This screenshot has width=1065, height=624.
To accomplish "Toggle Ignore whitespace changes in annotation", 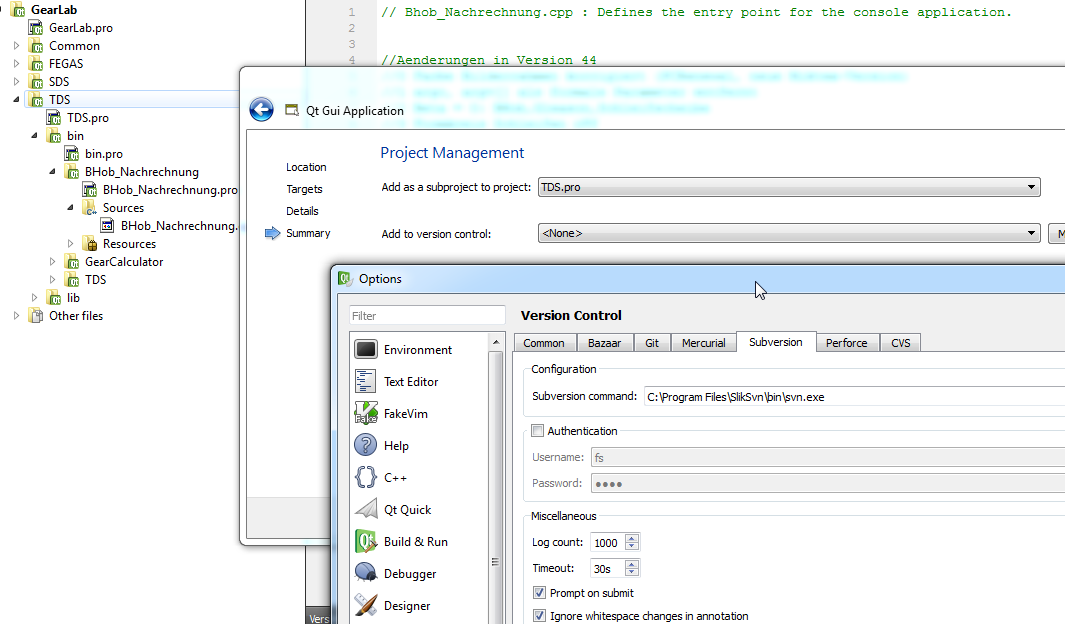I will tap(540, 616).
